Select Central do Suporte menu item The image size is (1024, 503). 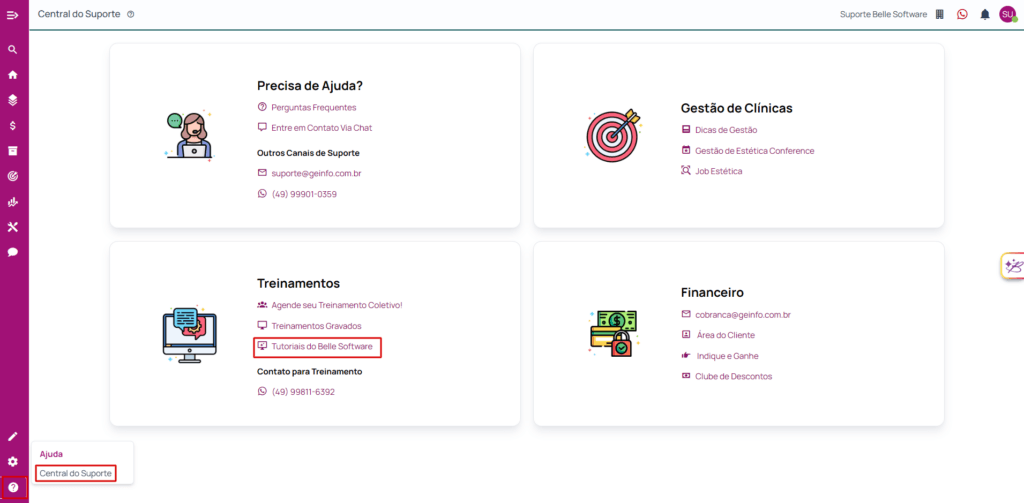click(x=75, y=473)
